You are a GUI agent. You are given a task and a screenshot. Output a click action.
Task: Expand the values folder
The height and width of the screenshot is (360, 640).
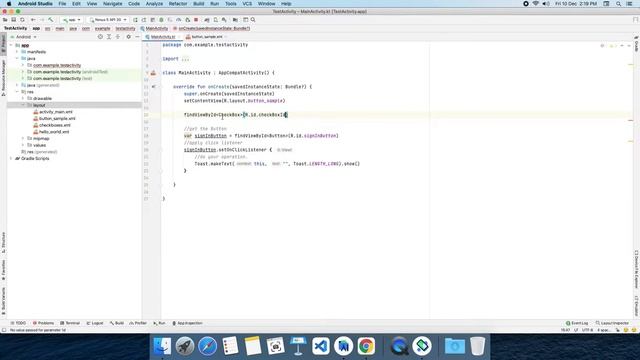click(23, 145)
